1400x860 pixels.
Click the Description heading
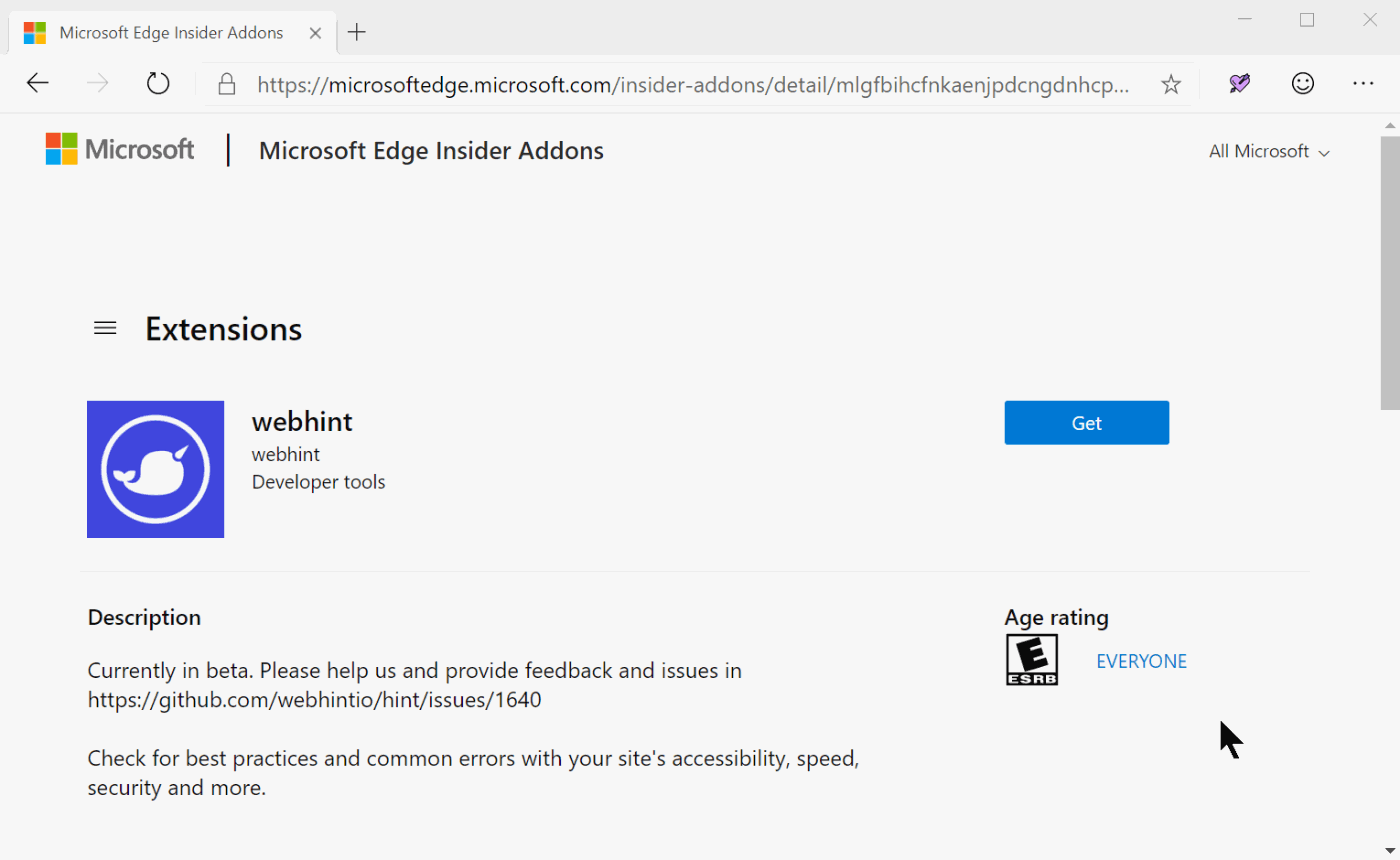click(144, 617)
